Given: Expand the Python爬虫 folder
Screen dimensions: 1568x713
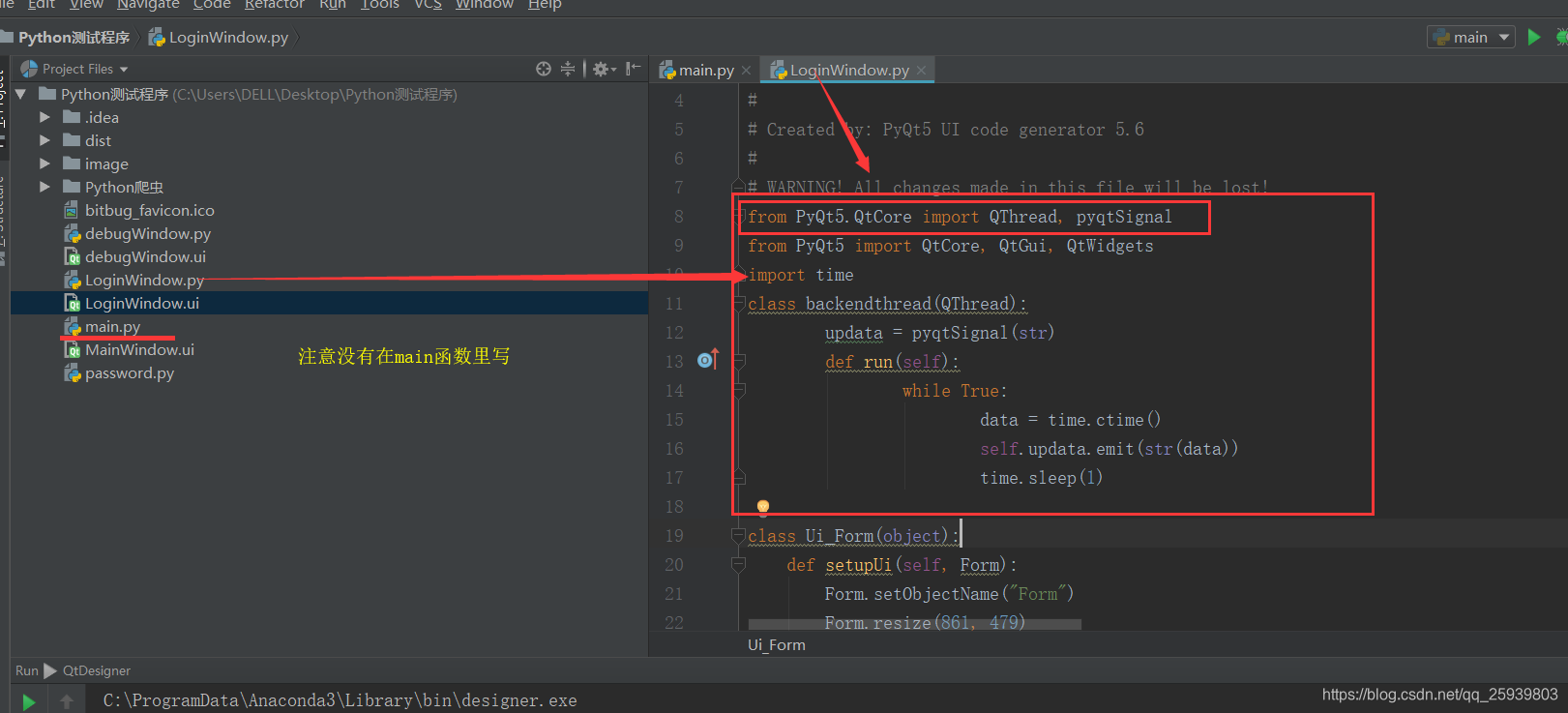Looking at the screenshot, I should click(44, 187).
